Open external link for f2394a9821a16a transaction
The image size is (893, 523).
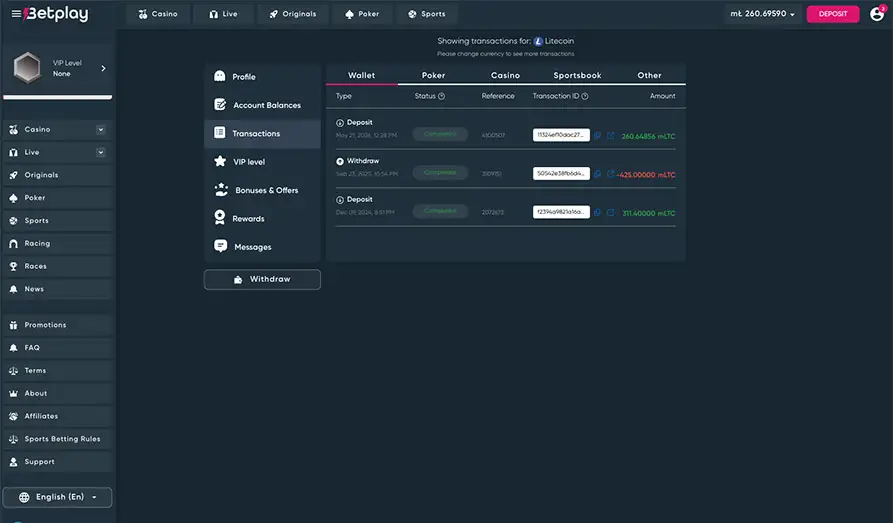point(611,213)
